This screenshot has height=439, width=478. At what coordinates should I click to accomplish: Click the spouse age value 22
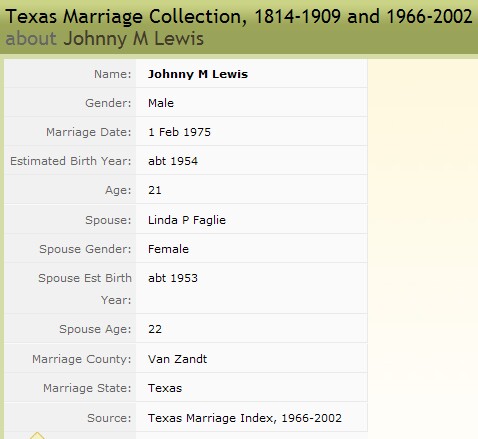pos(155,329)
